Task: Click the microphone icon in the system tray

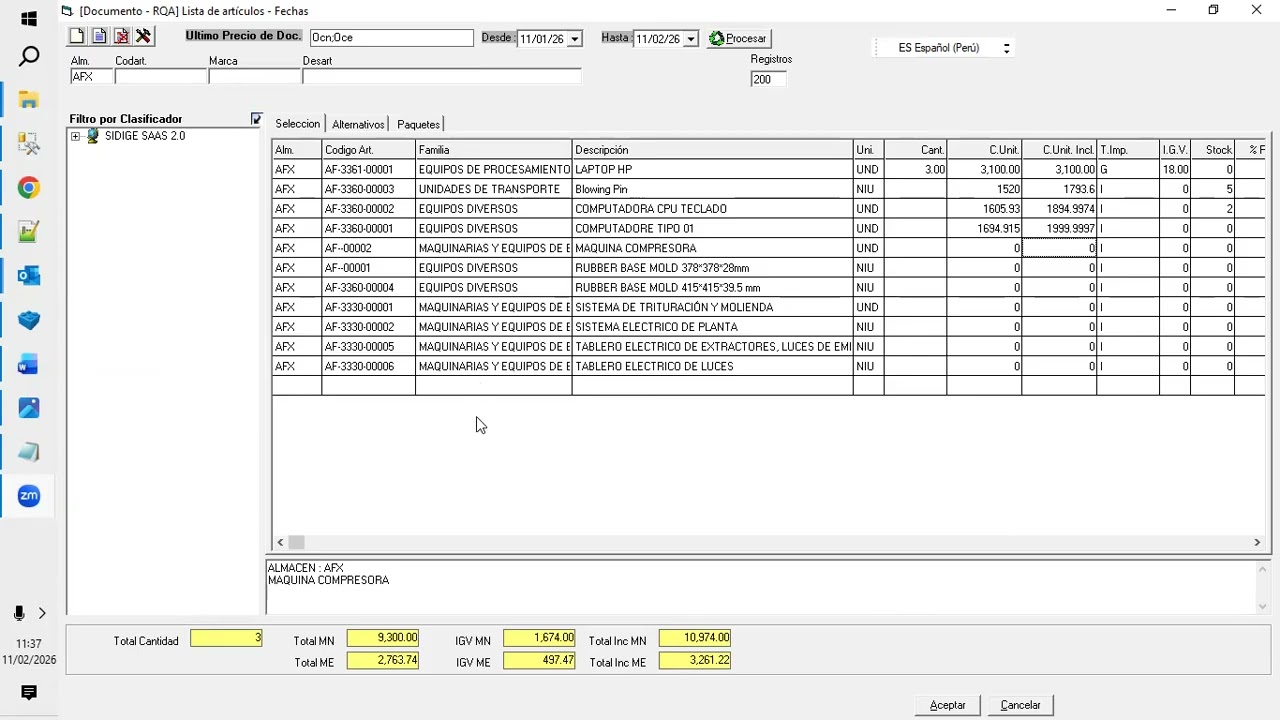Action: [x=19, y=613]
